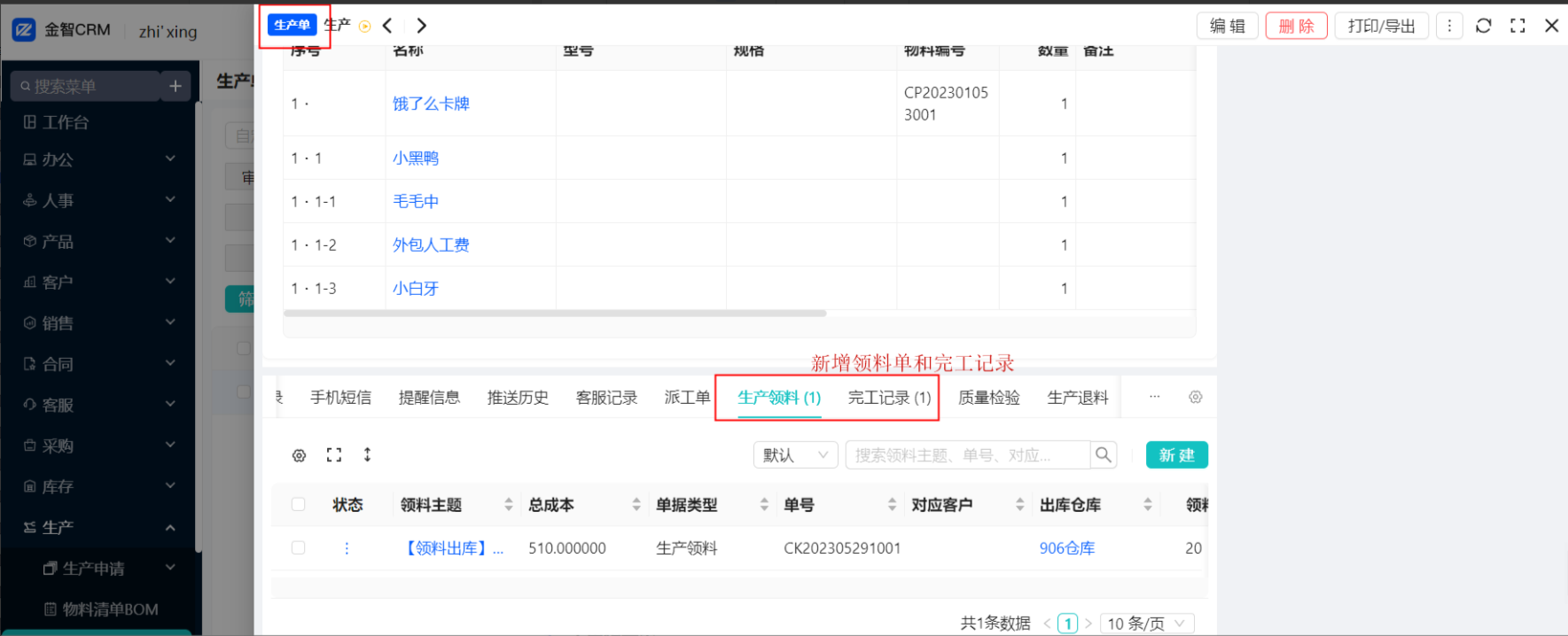Click the red 删除 button

(1296, 26)
